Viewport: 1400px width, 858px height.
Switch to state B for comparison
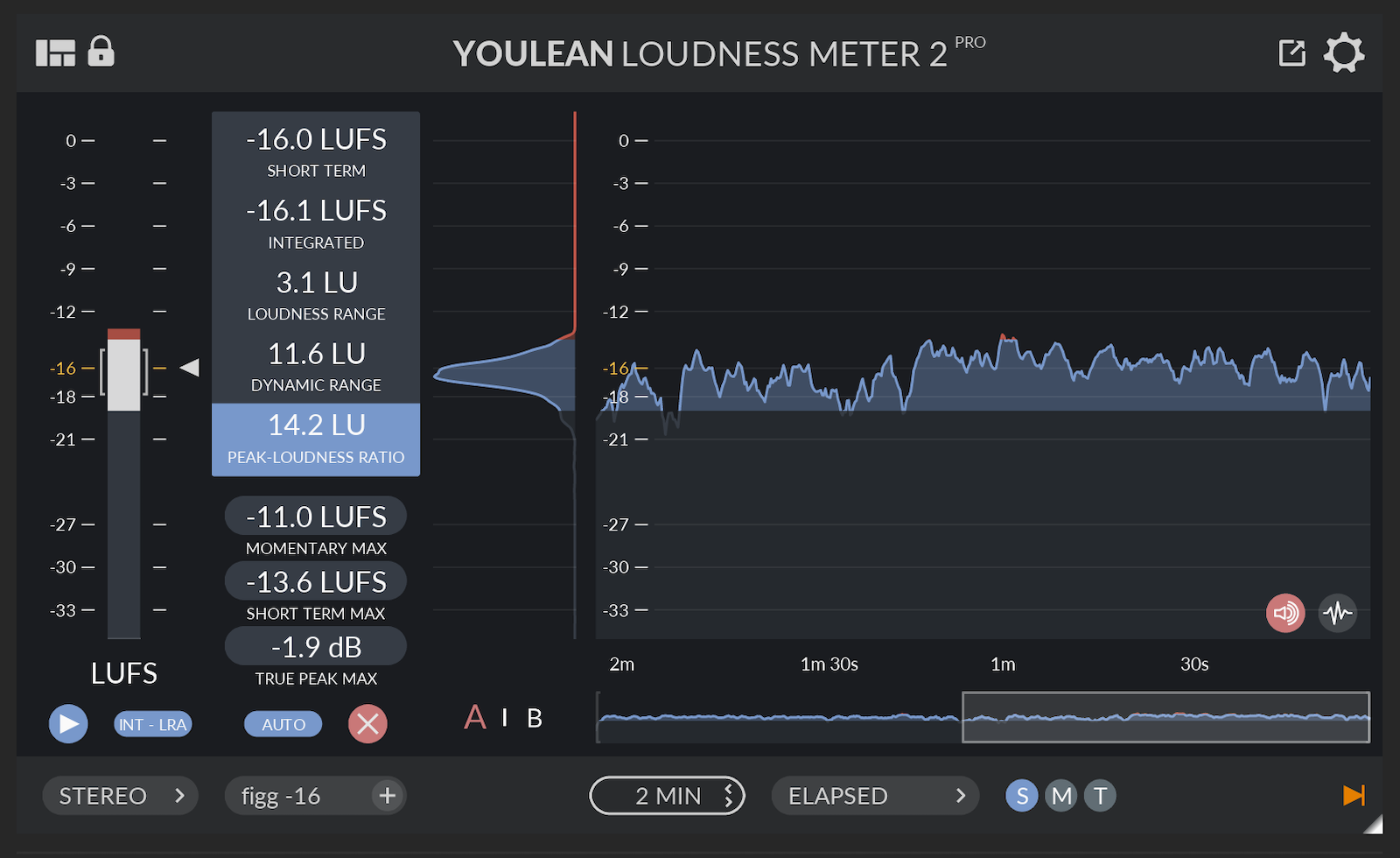pos(535,718)
